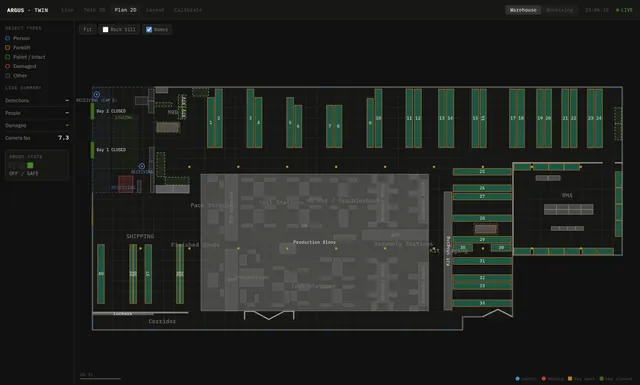Open the Layout tab

[155, 10]
